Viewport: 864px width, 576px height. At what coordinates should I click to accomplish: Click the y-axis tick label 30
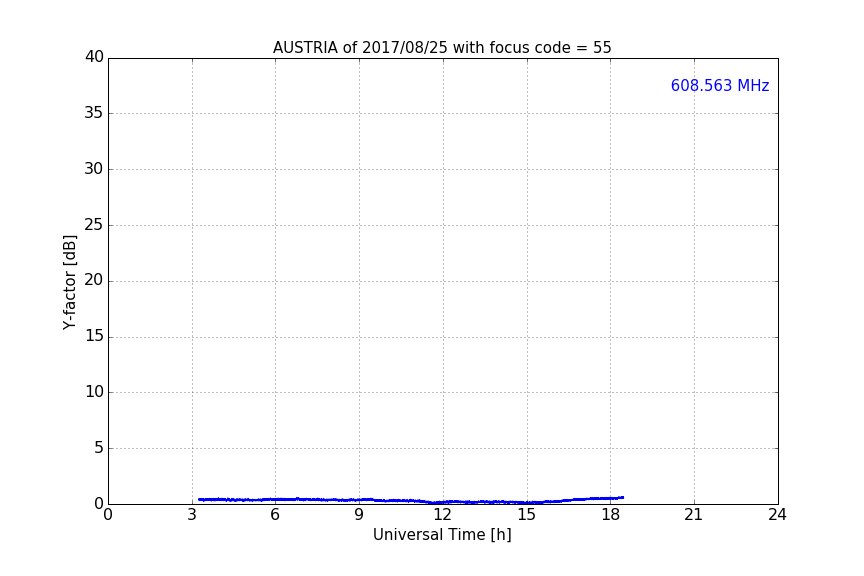94,169
